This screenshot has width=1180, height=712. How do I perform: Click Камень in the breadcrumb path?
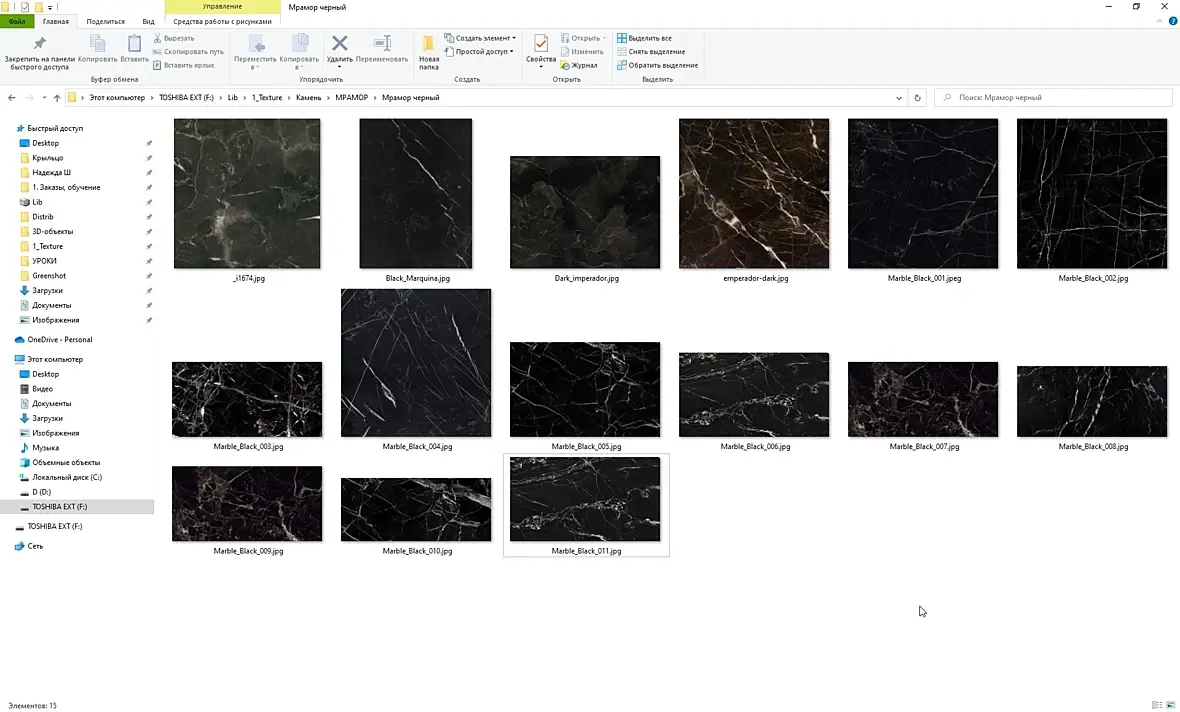[309, 98]
